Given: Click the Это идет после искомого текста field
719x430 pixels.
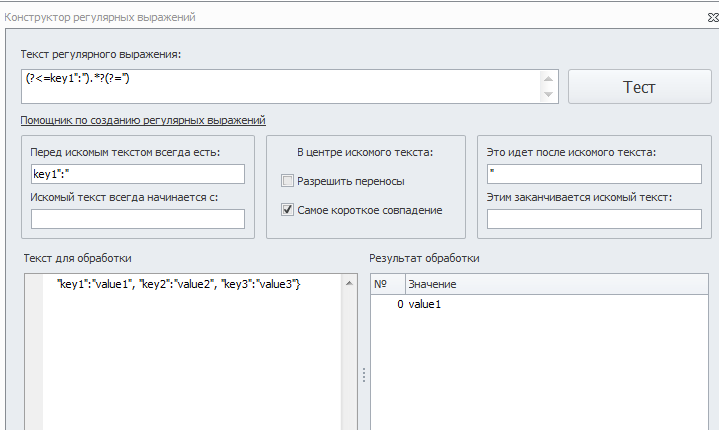Looking at the screenshot, I should point(594,174).
